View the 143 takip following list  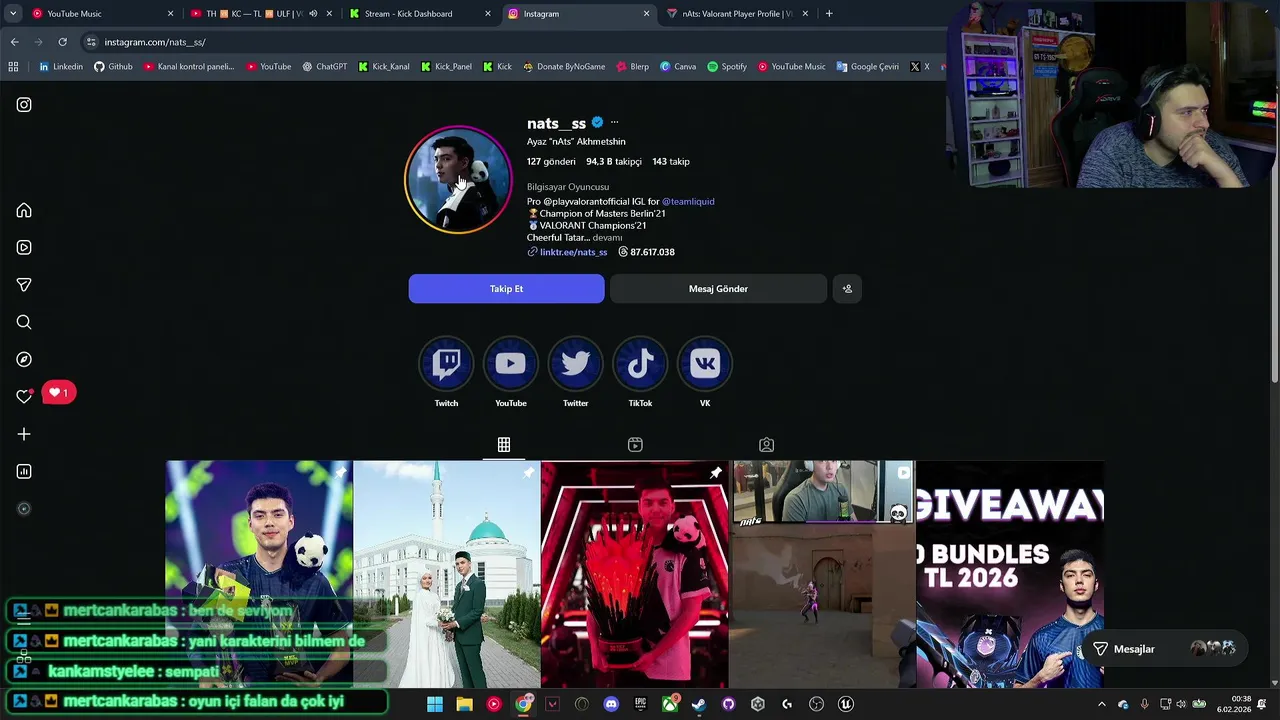tap(671, 161)
